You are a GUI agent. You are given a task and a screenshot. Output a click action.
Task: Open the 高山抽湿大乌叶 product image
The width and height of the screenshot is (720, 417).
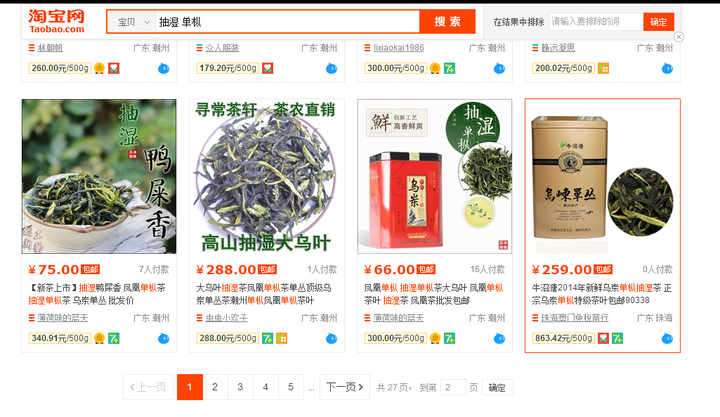267,176
